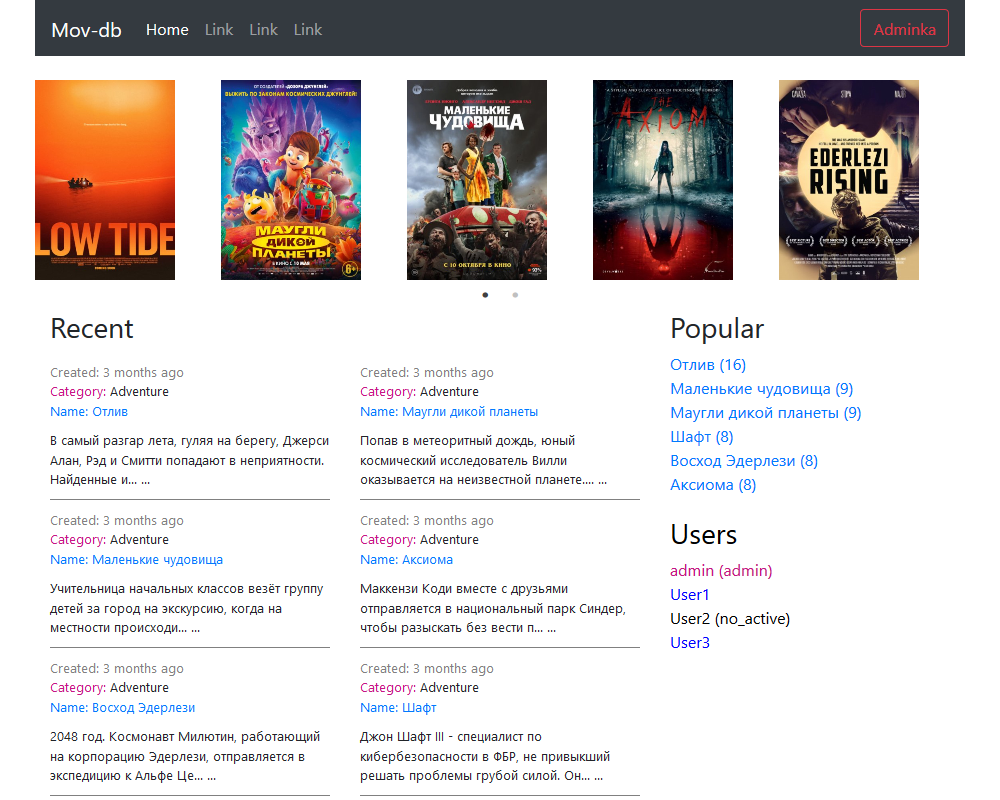Click 'Created: 3 months ago' above Восход Эдерлези

(117, 669)
